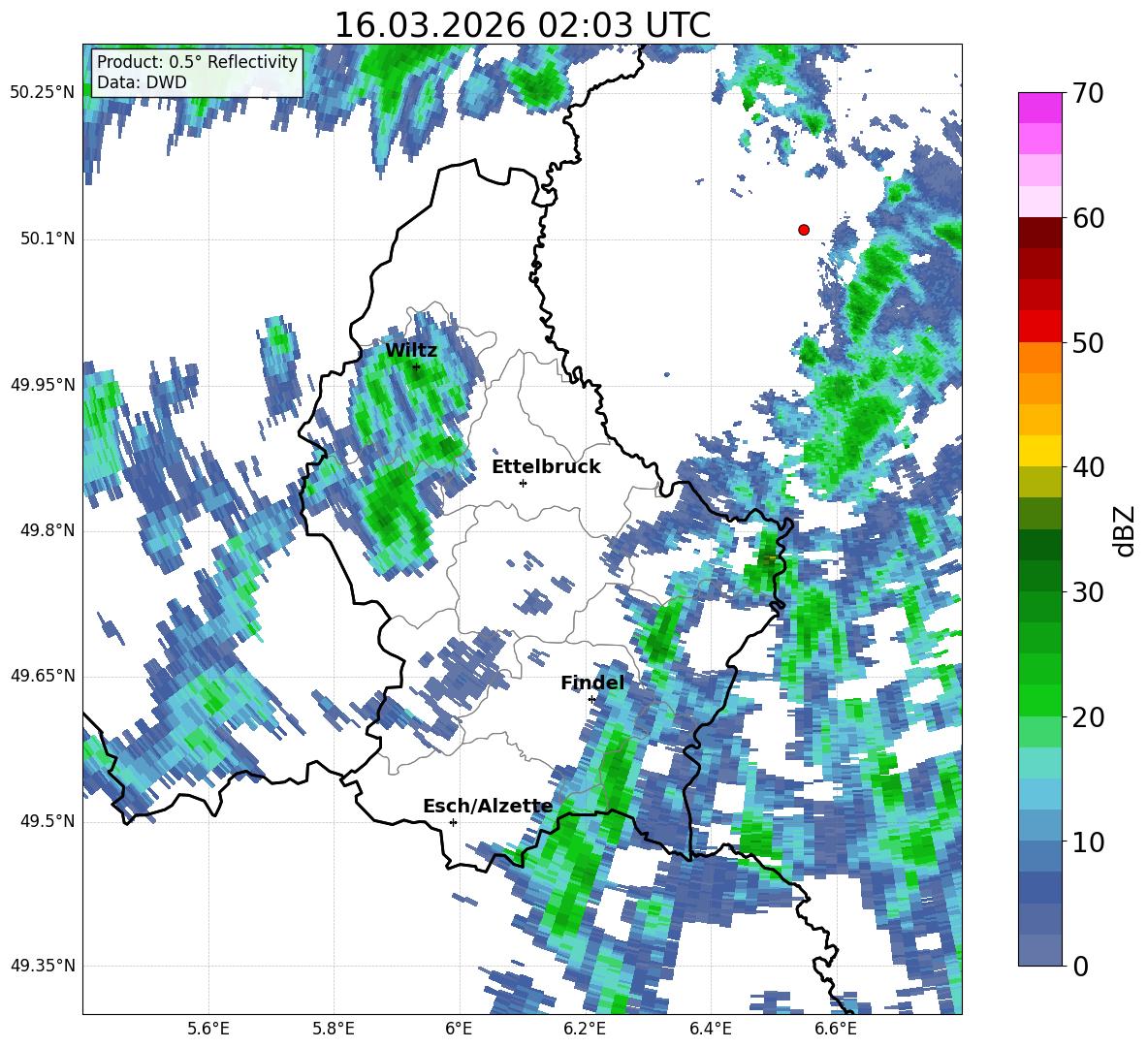Click the 10 tick label on colorbar
Image resolution: width=1148 pixels, height=1048 pixels.
point(1088,842)
